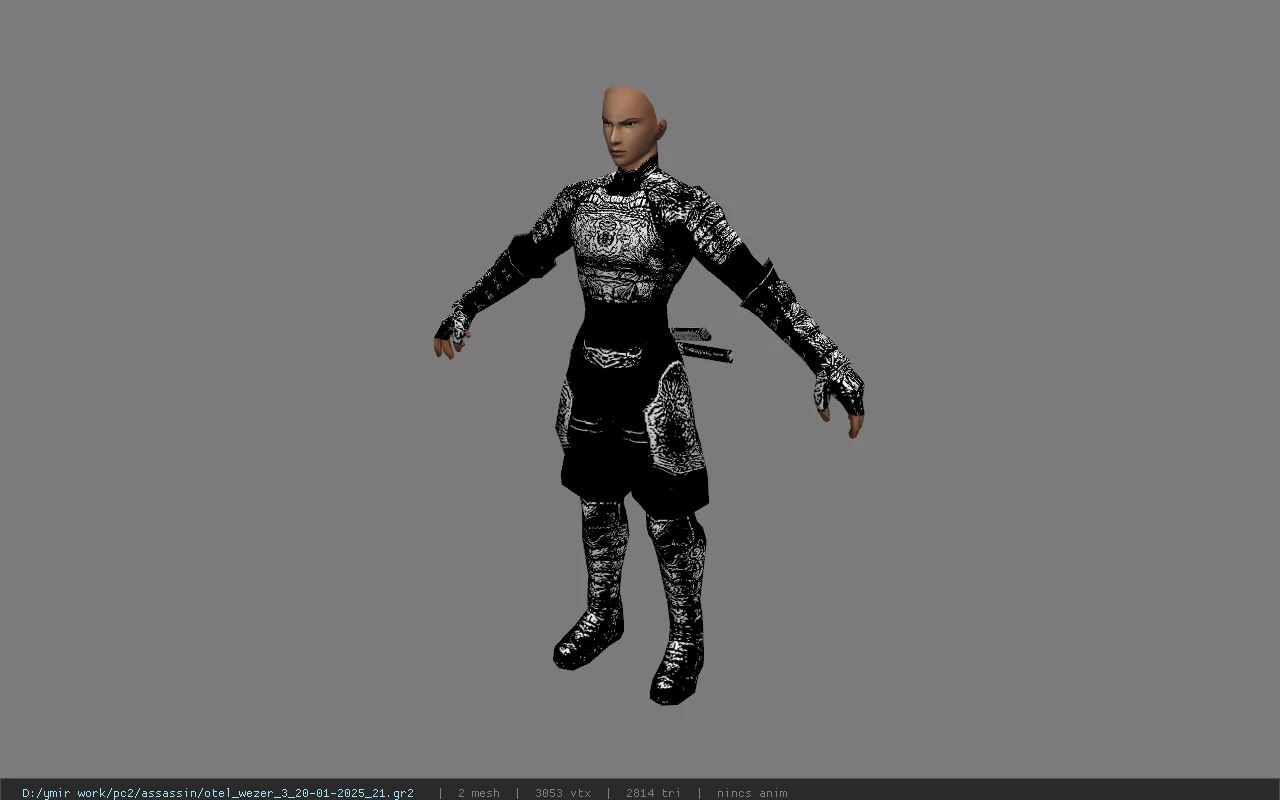
Task: Click the file path otel_wezer_3_20-01-2025_21.gr2
Action: (217, 793)
